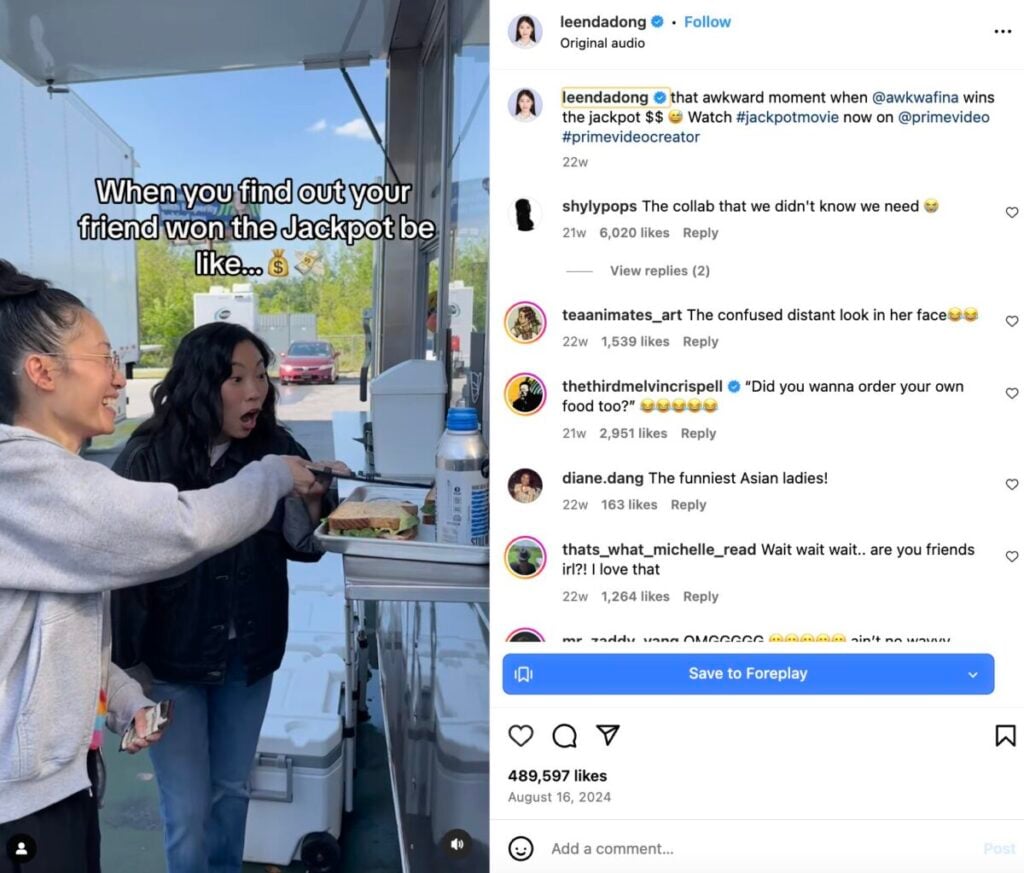Like teaanimates_art comment heart
The image size is (1024, 873).
click(1012, 321)
